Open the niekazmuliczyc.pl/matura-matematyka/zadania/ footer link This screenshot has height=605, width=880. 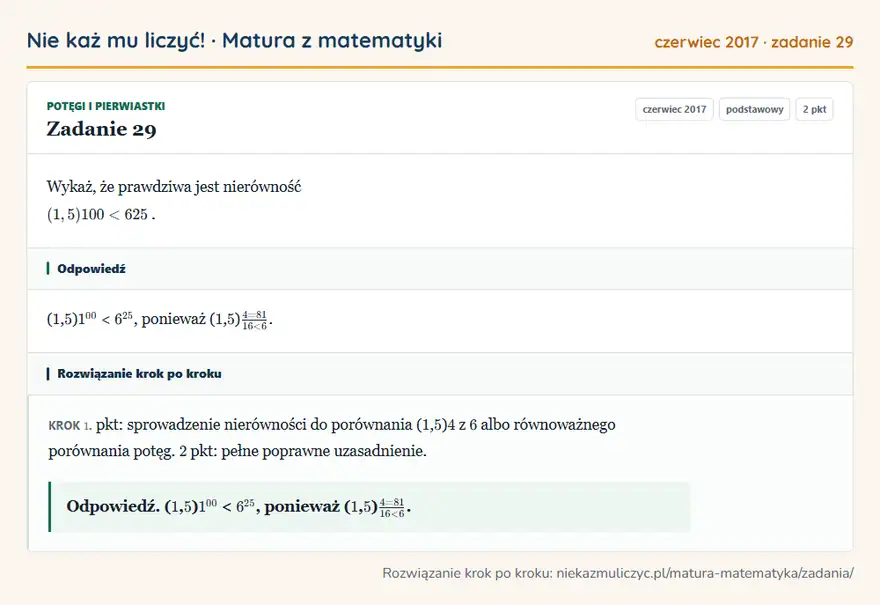705,573
